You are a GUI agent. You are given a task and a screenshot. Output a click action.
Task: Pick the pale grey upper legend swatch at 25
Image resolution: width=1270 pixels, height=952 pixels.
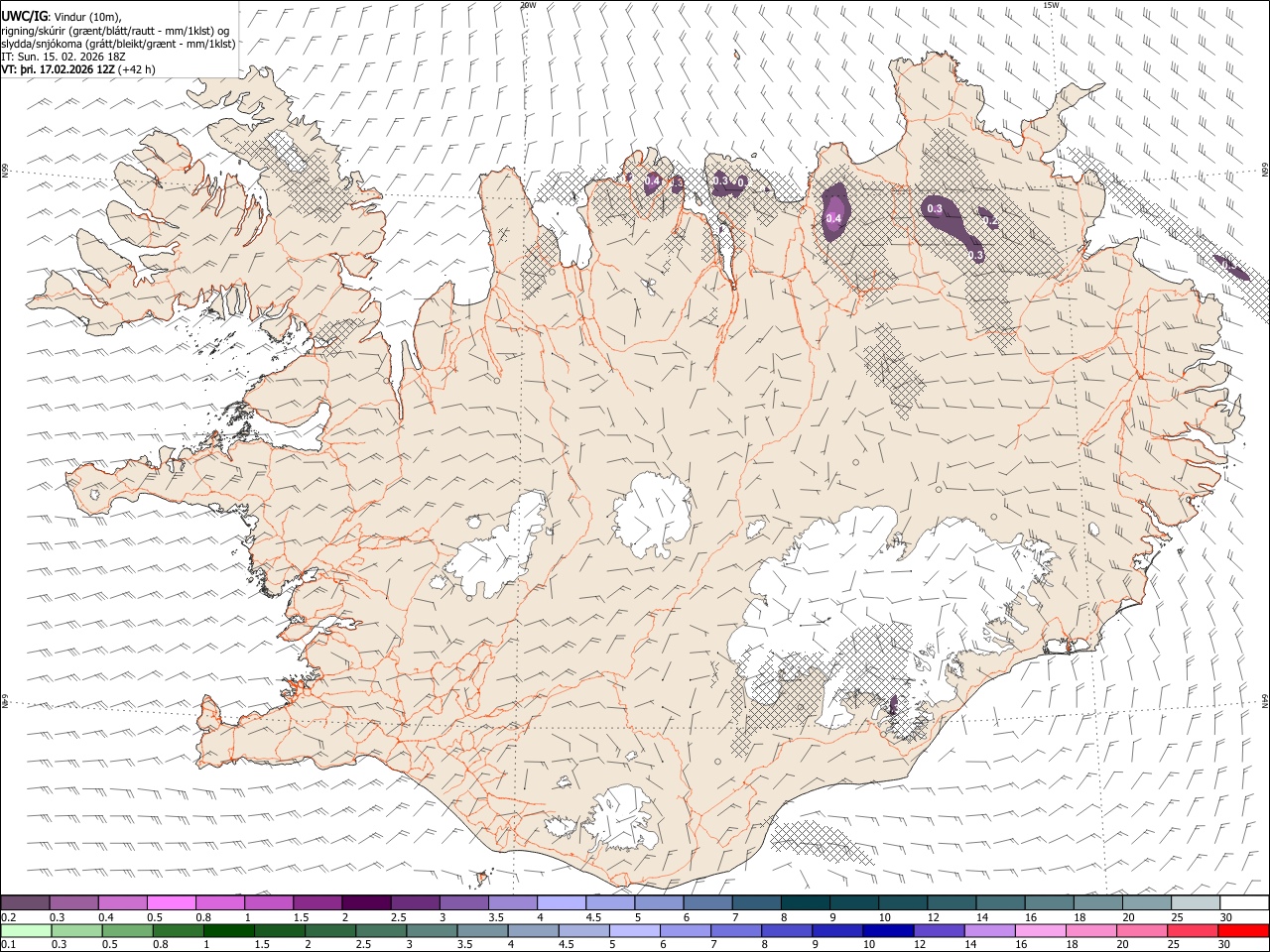[1194, 902]
